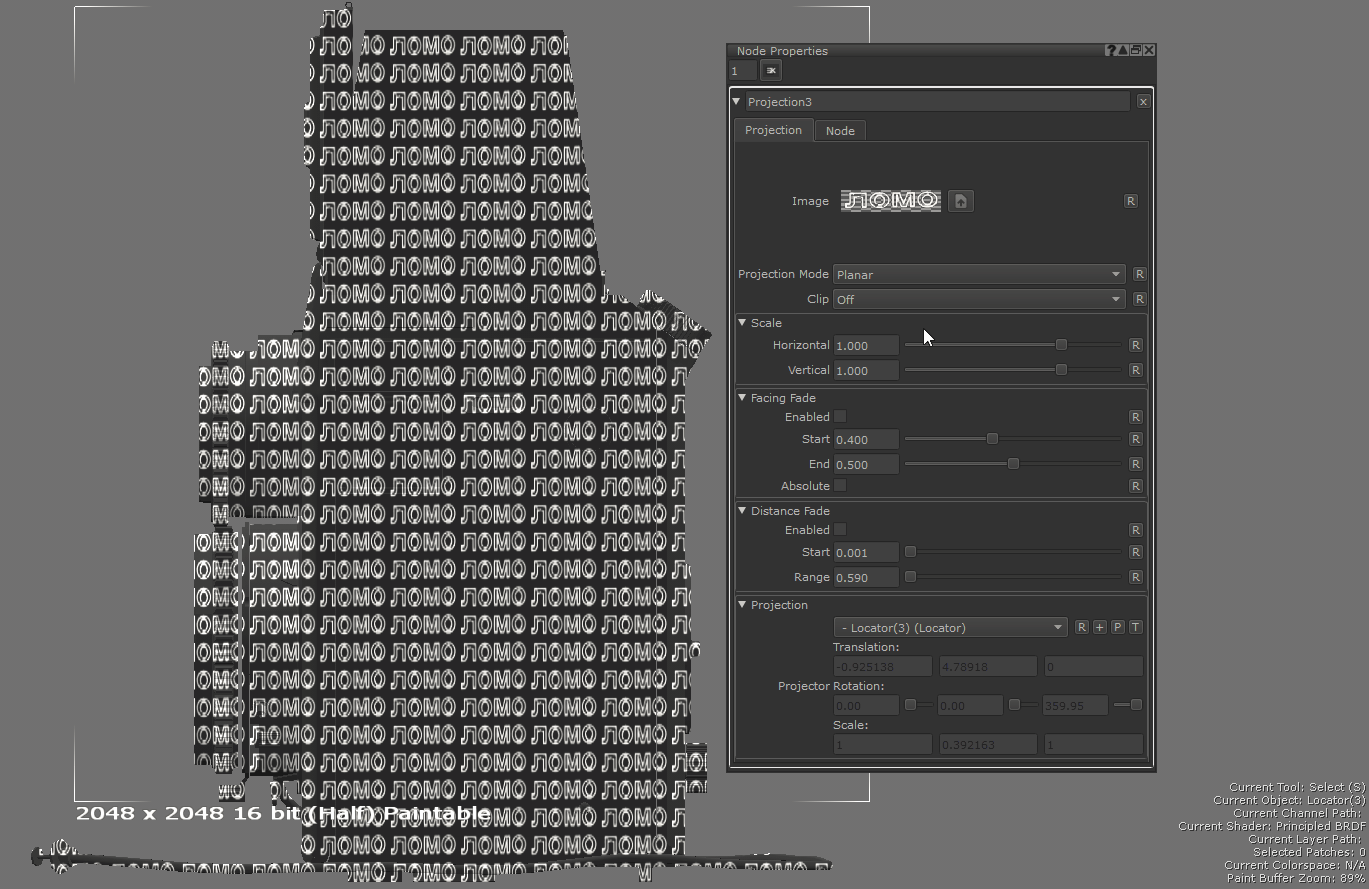Click the help question mark in Node Properties
The width and height of the screenshot is (1369, 889).
[x=1110, y=50]
